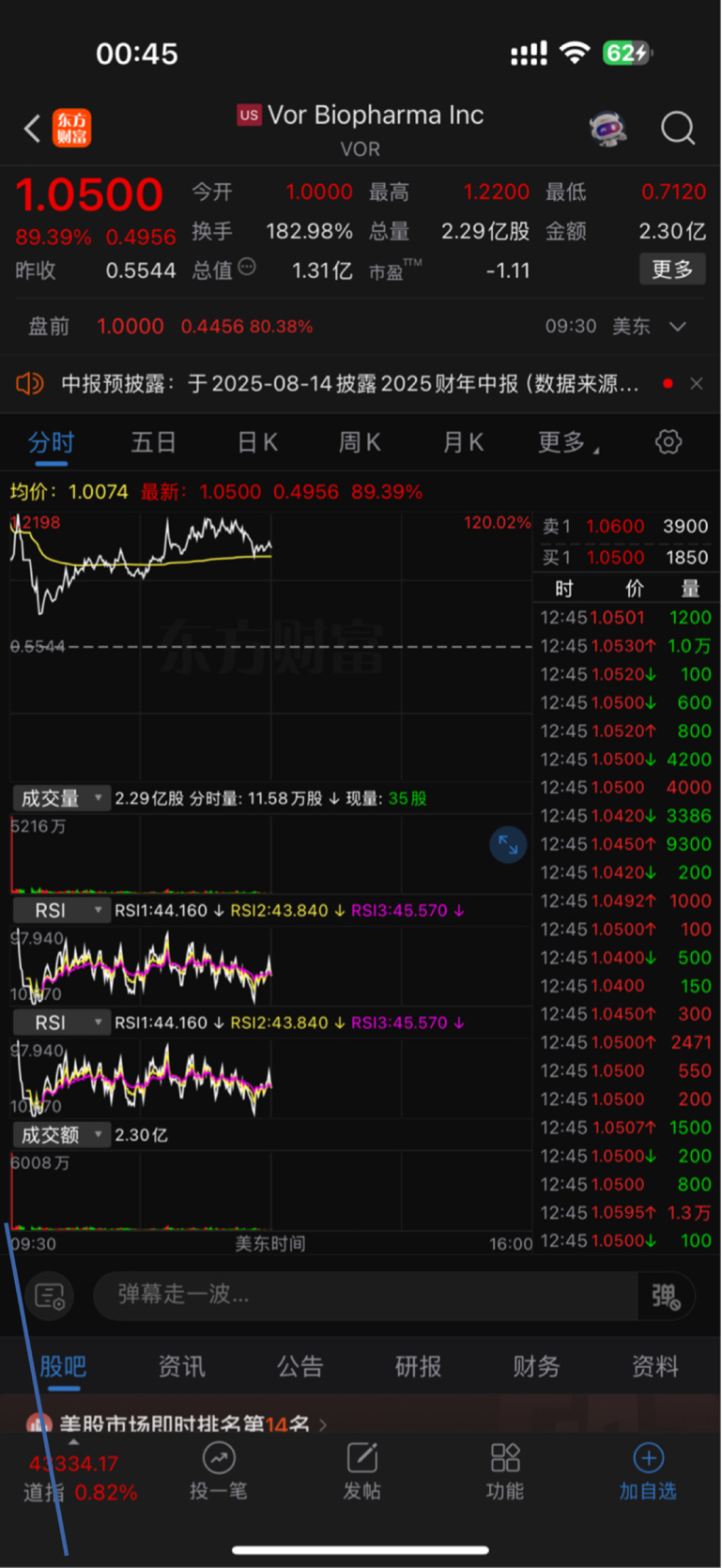
Task: Tap the 1.0530 trade row with 1.0万
Action: click(x=625, y=646)
